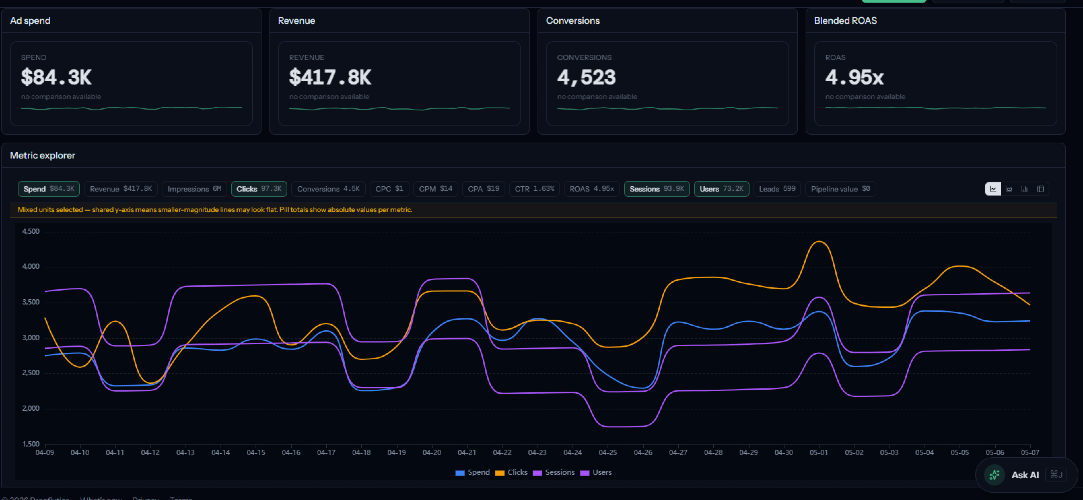The height and width of the screenshot is (500, 1083).
Task: Deselect the Users metric pill
Action: [722, 189]
